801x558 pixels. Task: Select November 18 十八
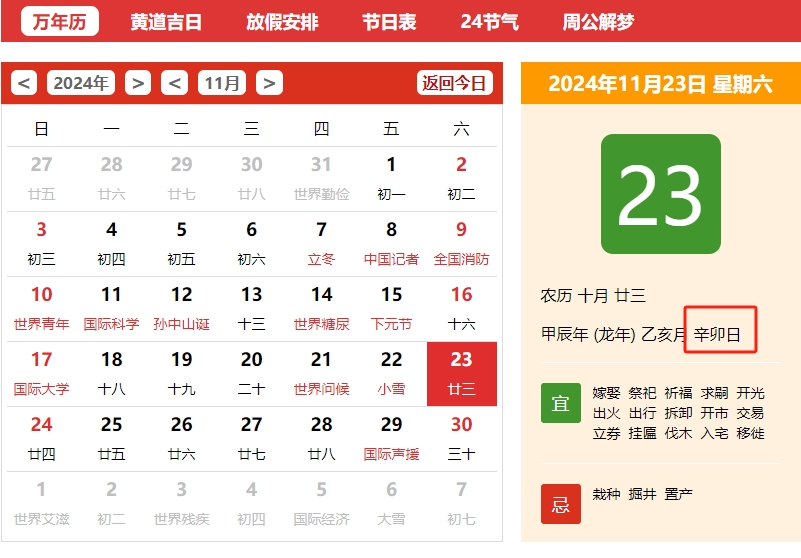pyautogui.click(x=111, y=374)
